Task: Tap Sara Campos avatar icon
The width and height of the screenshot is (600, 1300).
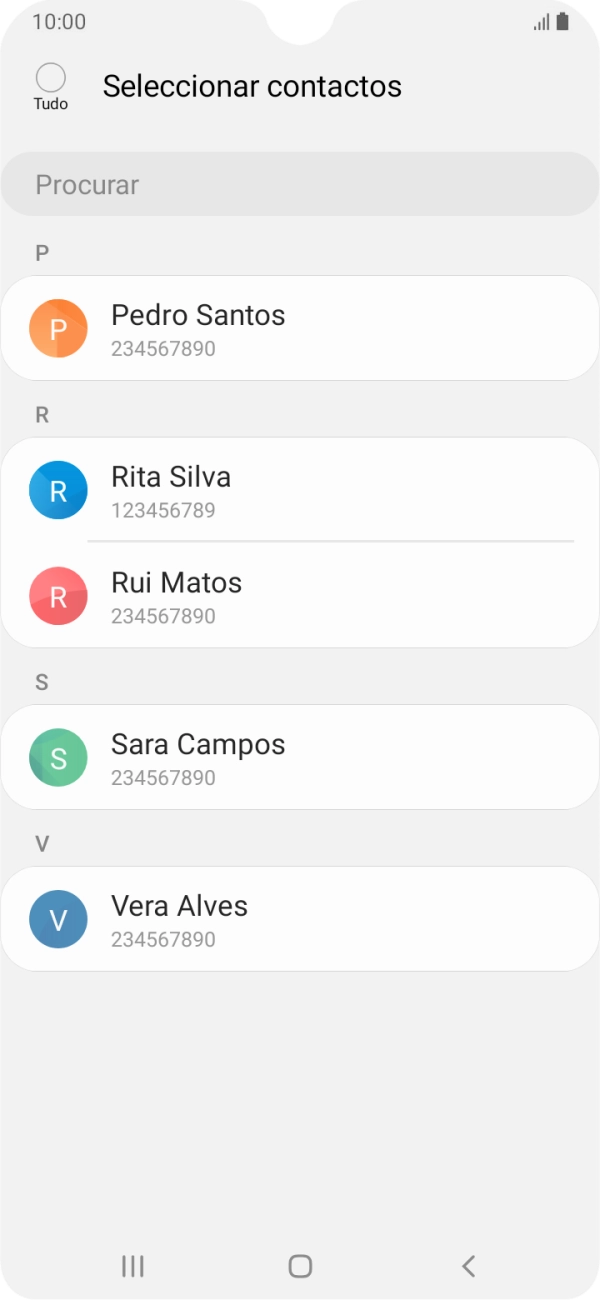Action: point(58,758)
